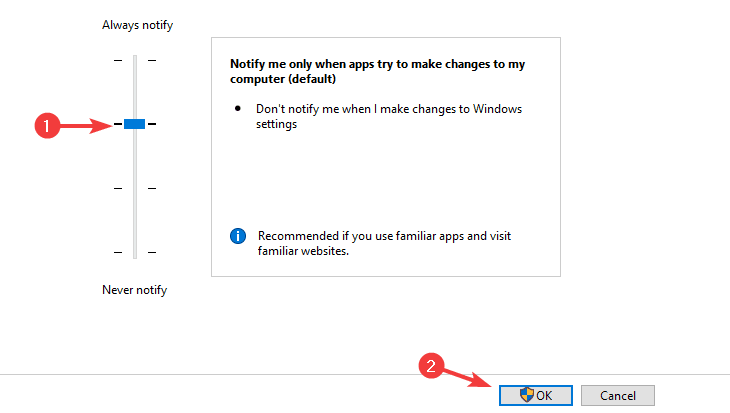Click the blue information icon
The width and height of the screenshot is (730, 413).
click(x=238, y=236)
